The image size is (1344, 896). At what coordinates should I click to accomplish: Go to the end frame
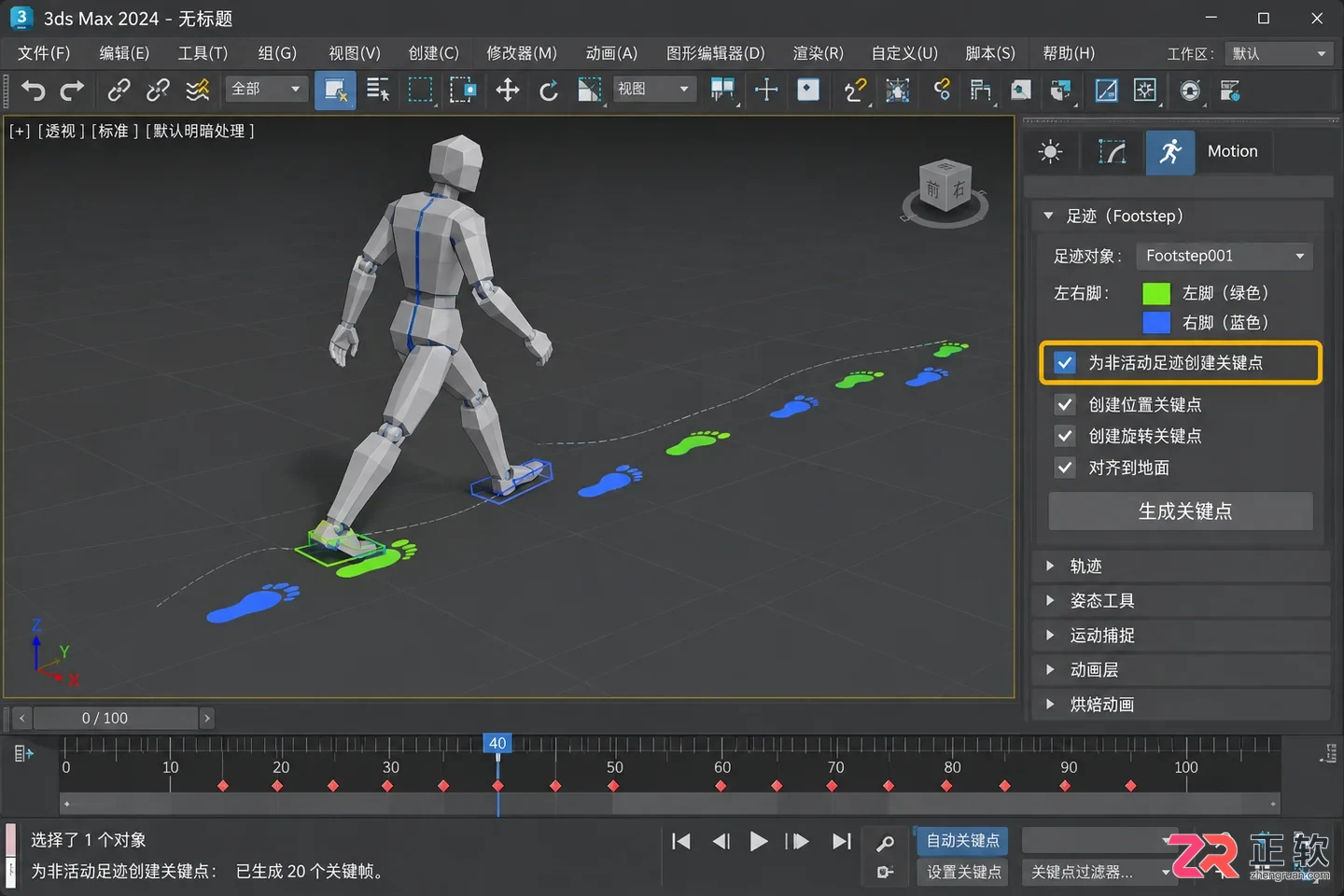[x=841, y=842]
